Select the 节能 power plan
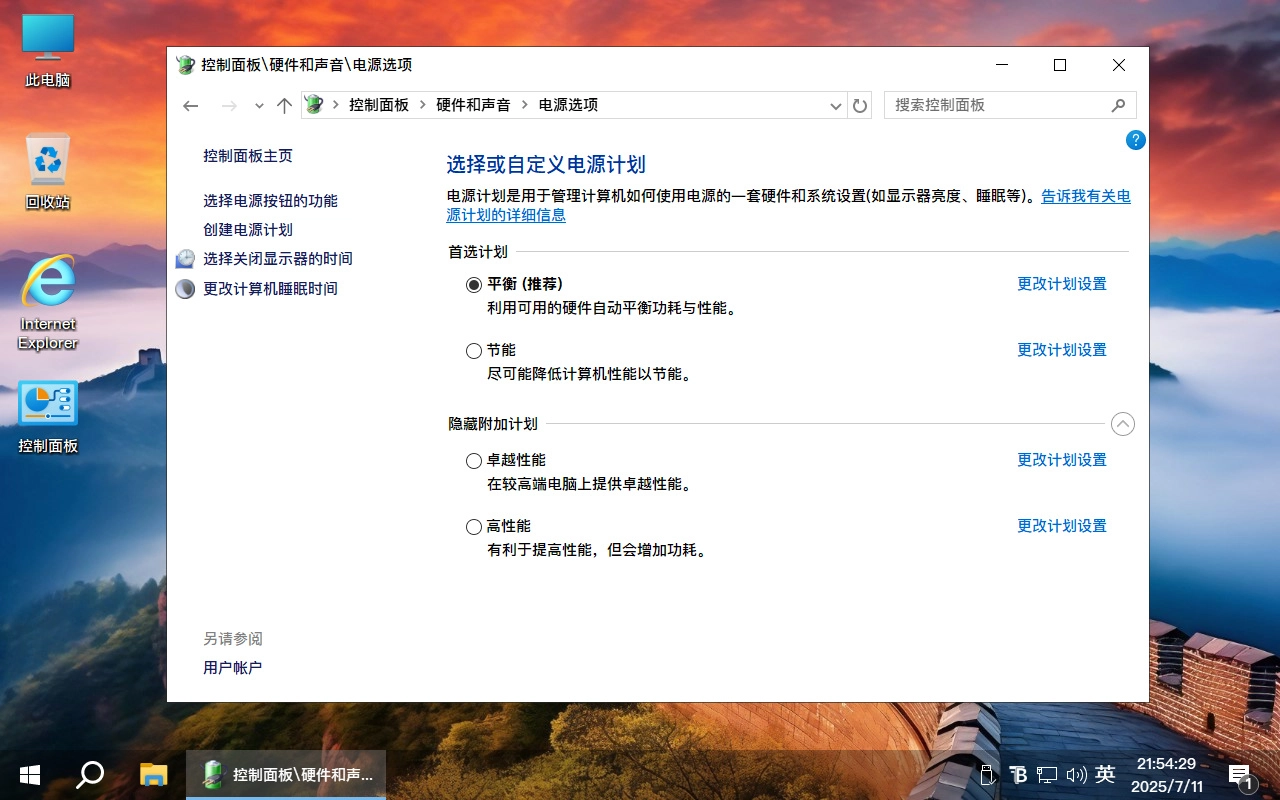This screenshot has width=1280, height=800. [x=473, y=350]
